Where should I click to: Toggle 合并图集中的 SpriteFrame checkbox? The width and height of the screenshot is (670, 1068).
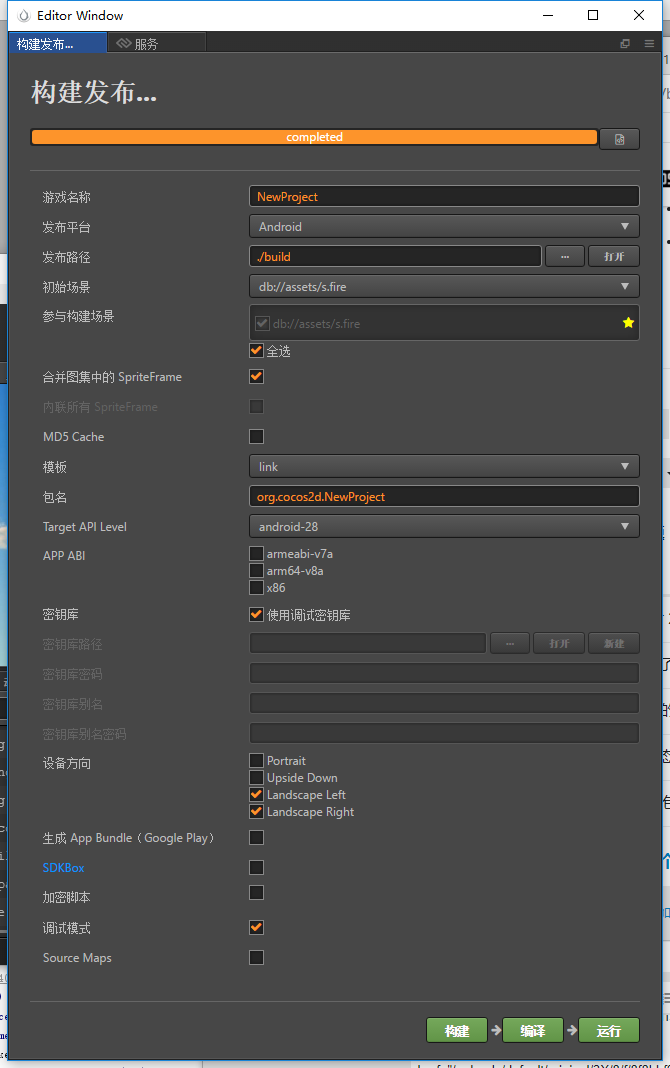click(256, 376)
